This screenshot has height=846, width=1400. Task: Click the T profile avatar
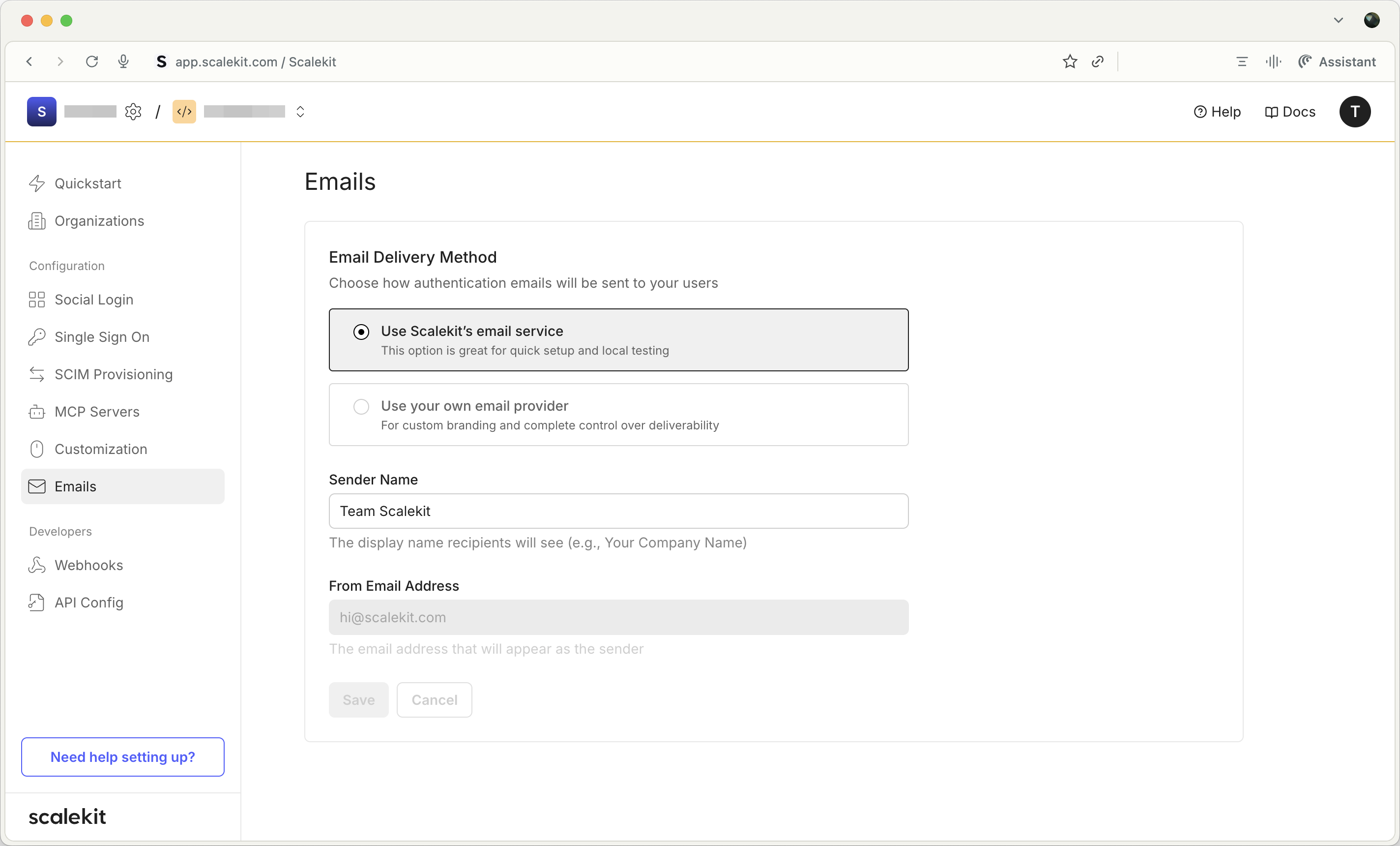click(x=1356, y=112)
